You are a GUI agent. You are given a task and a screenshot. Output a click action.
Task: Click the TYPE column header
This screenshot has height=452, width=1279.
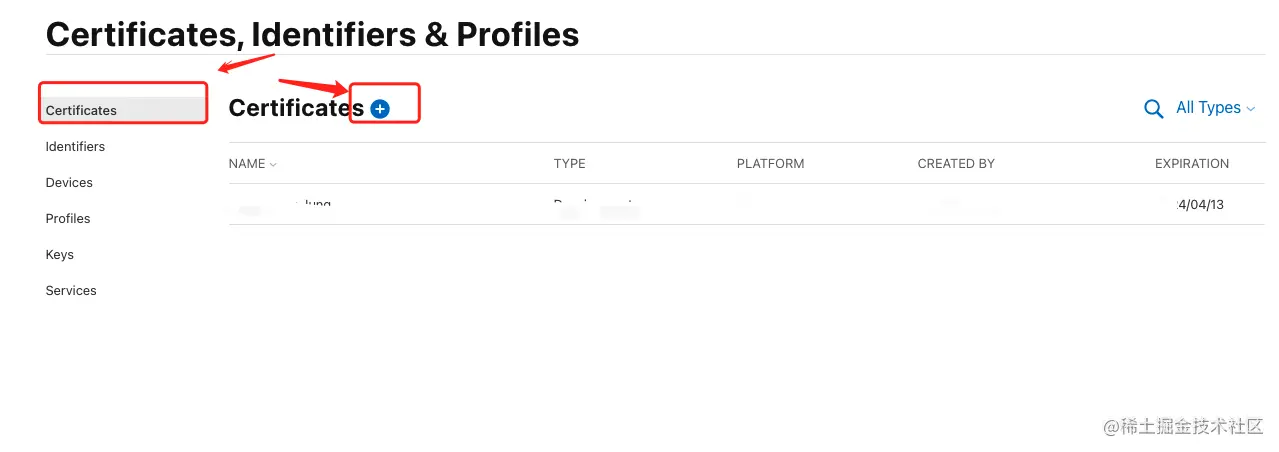(x=570, y=164)
